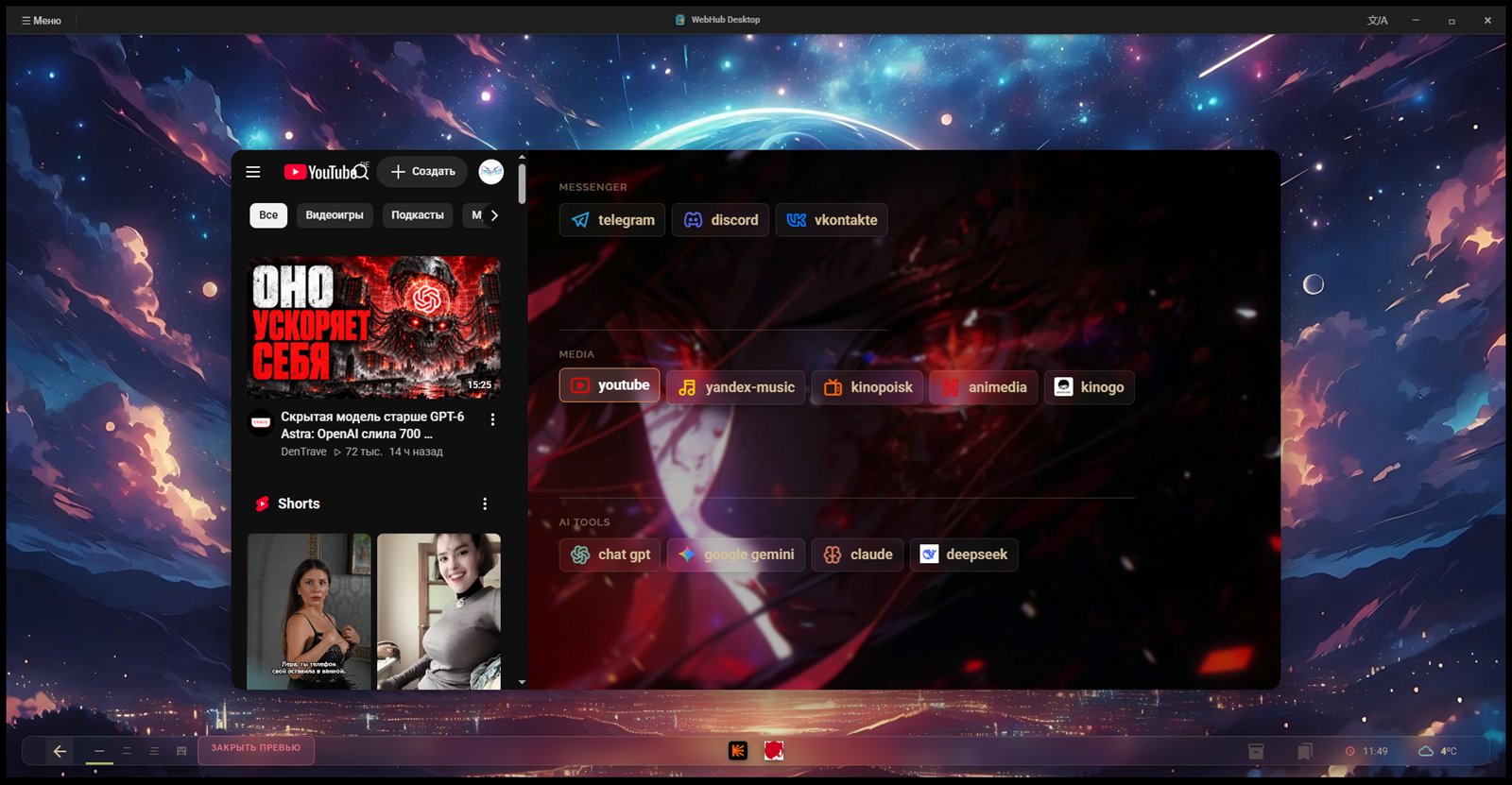Click the Закрыть превью button
The height and width of the screenshot is (785, 1512).
click(x=256, y=748)
